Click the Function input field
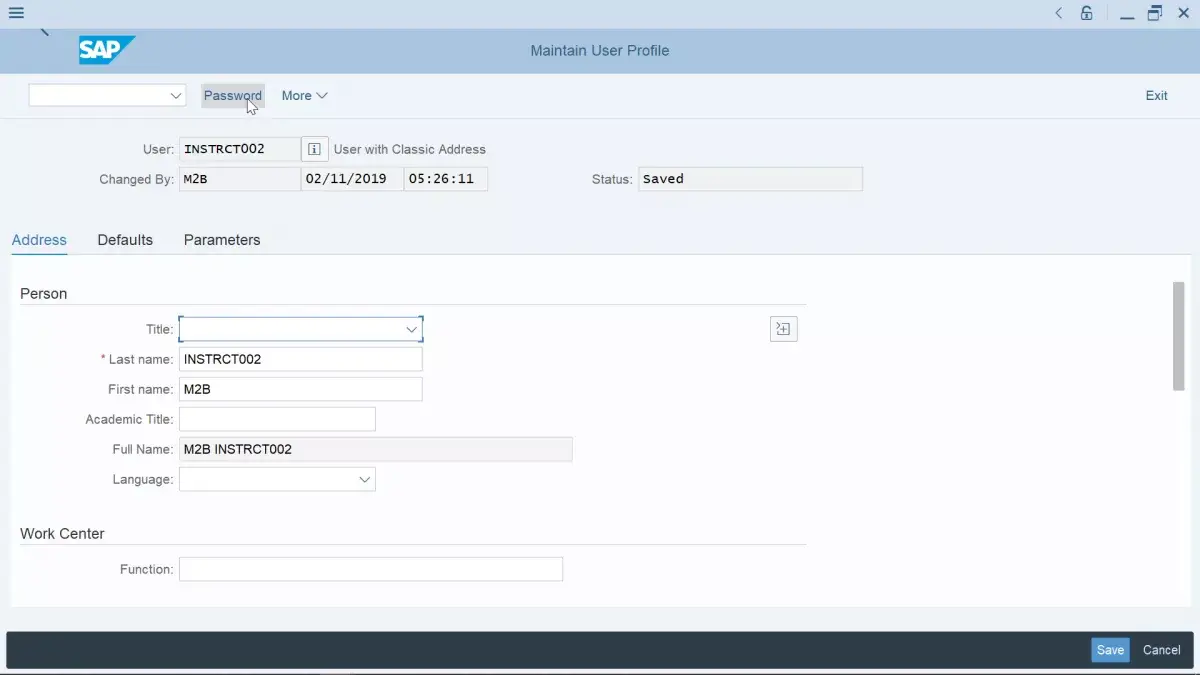The height and width of the screenshot is (675, 1200). coord(371,569)
